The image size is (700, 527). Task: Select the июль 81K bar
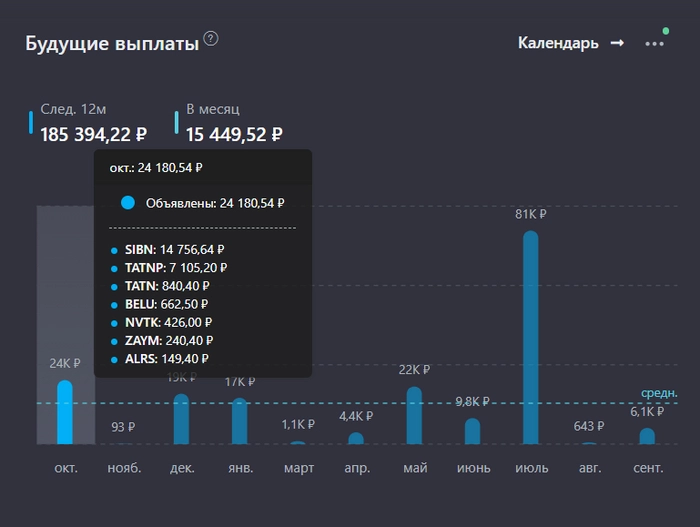pyautogui.click(x=530, y=337)
